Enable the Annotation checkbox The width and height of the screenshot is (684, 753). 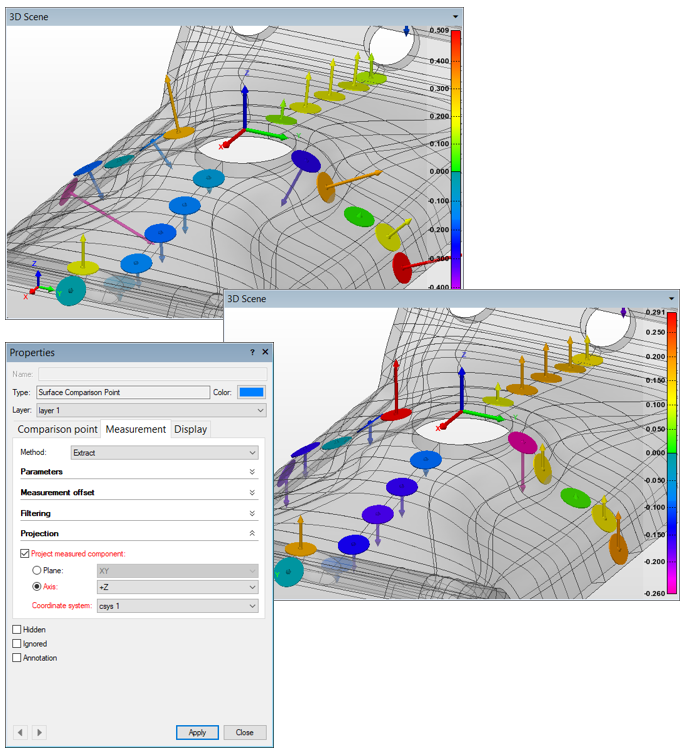pyautogui.click(x=17, y=658)
